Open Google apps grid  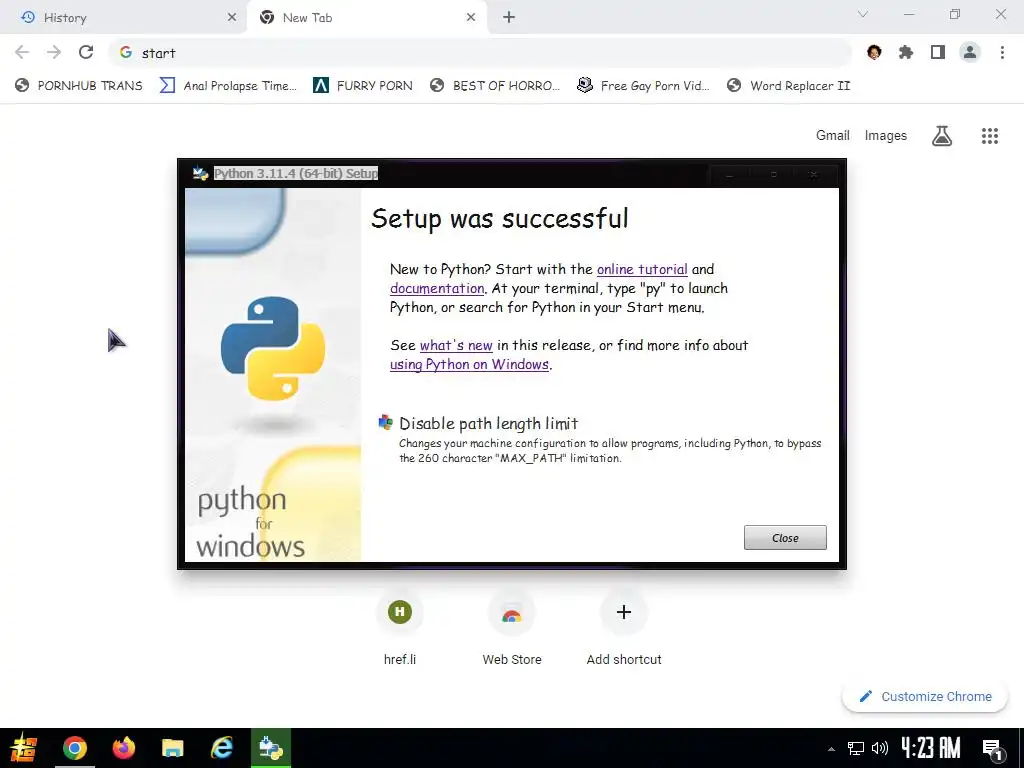coord(989,135)
